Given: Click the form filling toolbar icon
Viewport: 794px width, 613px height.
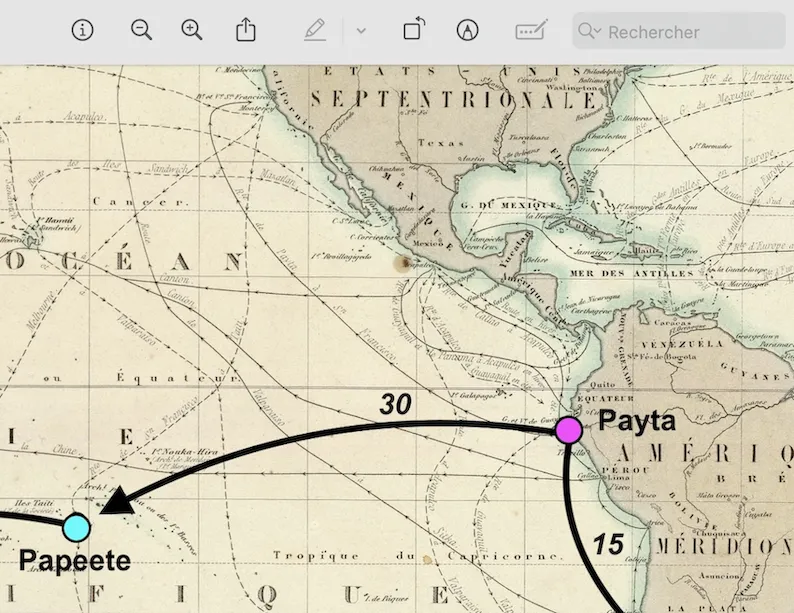Looking at the screenshot, I should tap(531, 30).
